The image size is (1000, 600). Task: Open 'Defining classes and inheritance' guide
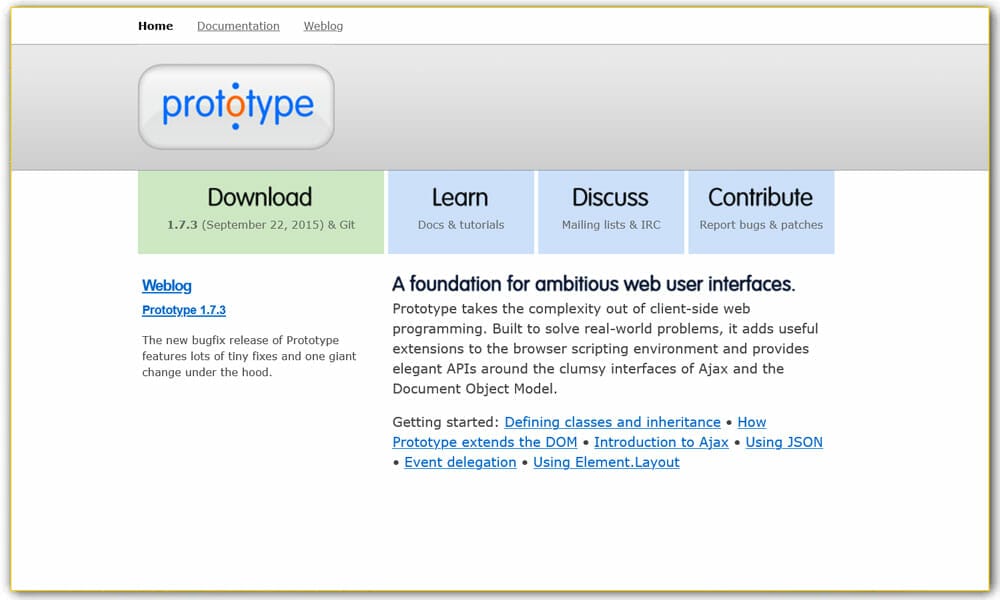[x=612, y=422]
